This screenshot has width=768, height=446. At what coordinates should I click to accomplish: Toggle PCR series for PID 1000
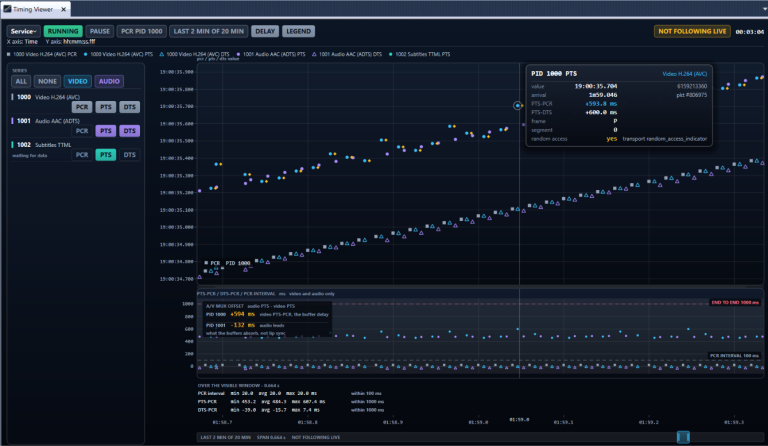tap(82, 107)
